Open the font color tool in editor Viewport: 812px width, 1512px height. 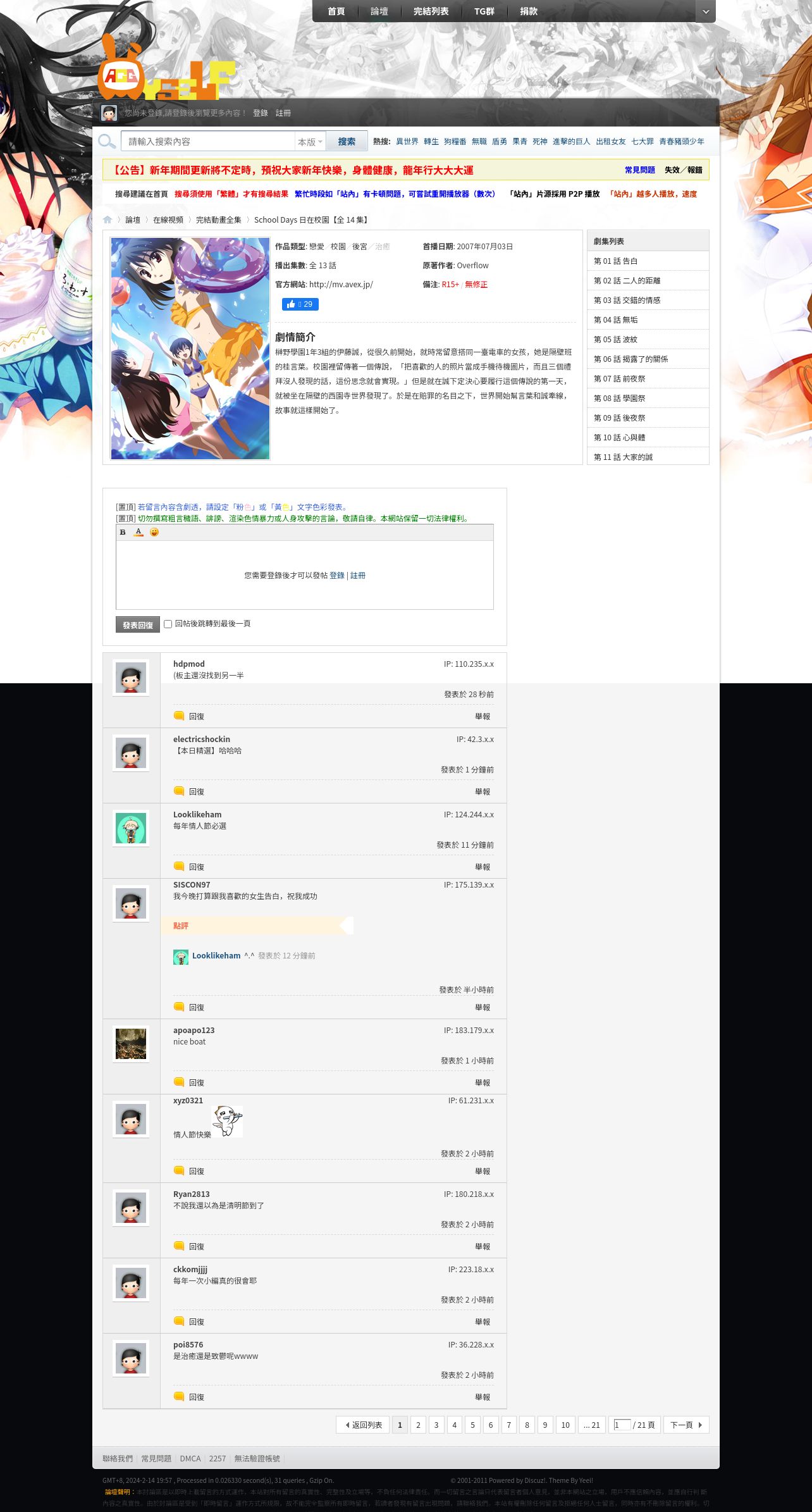138,532
